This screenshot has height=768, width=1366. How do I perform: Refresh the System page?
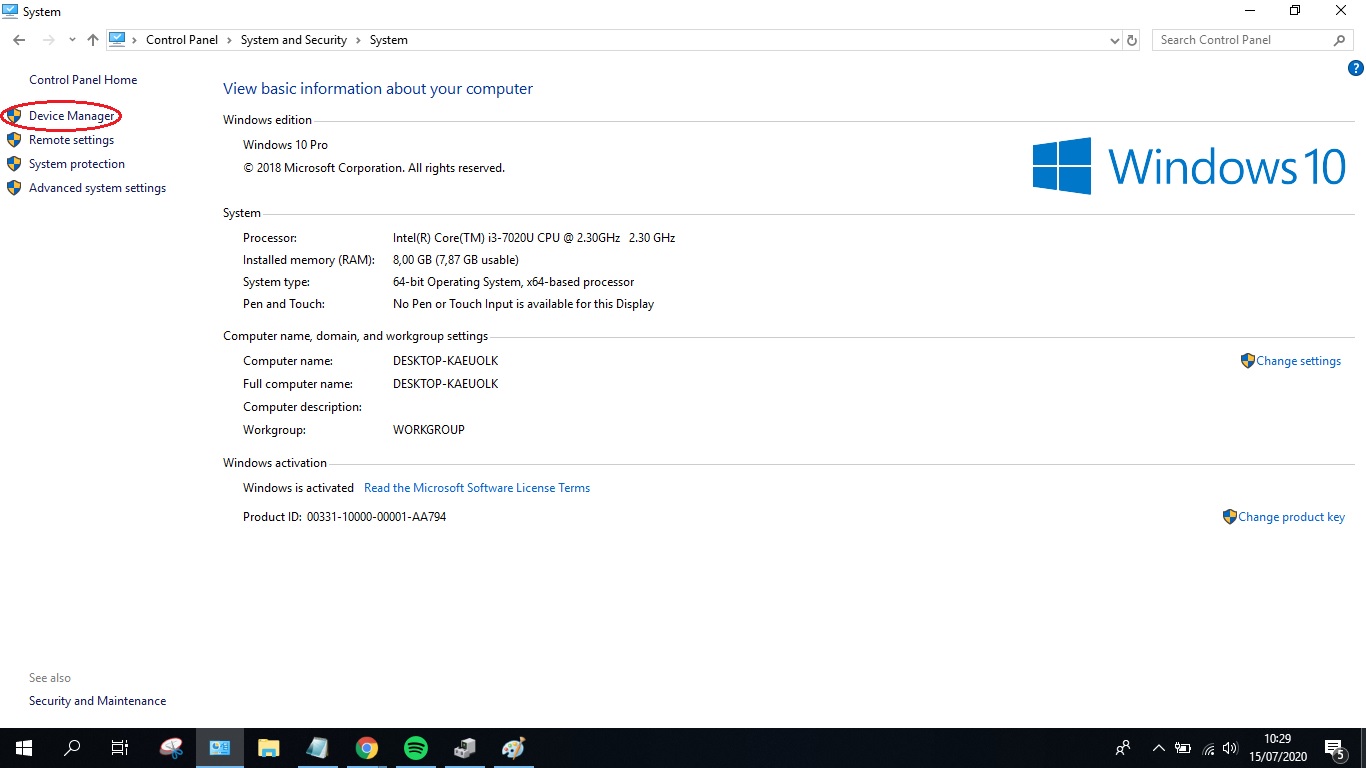coord(1132,40)
